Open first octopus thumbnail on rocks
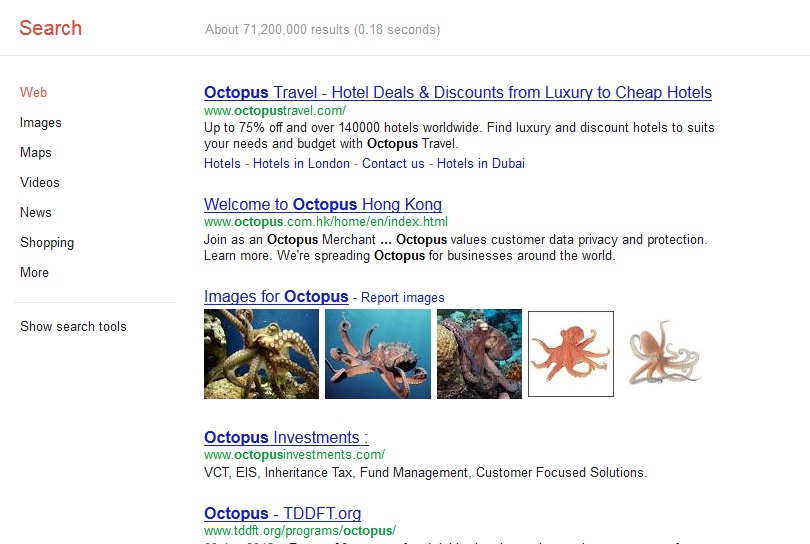This screenshot has width=810, height=544. pos(261,354)
